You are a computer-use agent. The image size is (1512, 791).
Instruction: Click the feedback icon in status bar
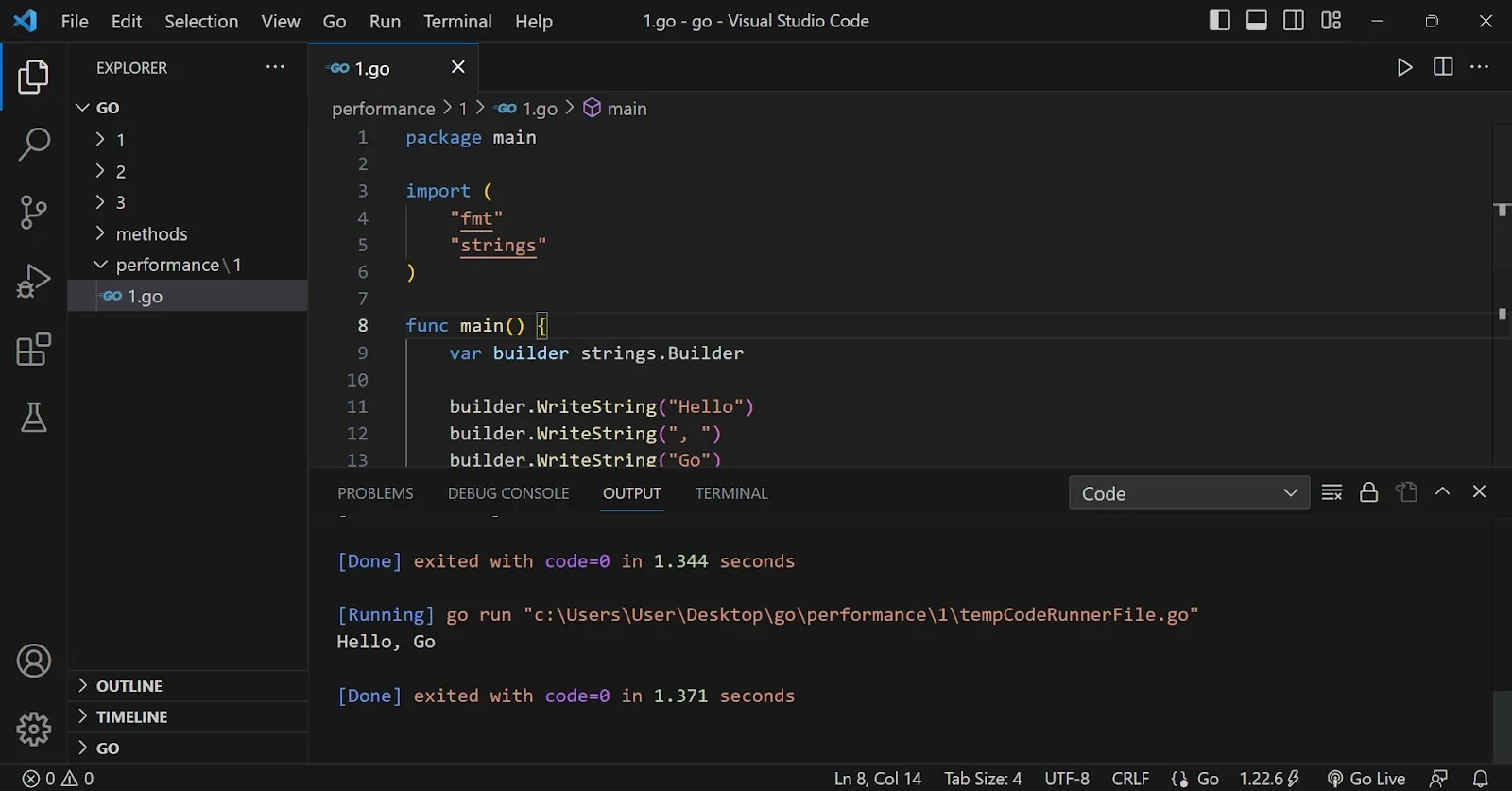(1439, 779)
